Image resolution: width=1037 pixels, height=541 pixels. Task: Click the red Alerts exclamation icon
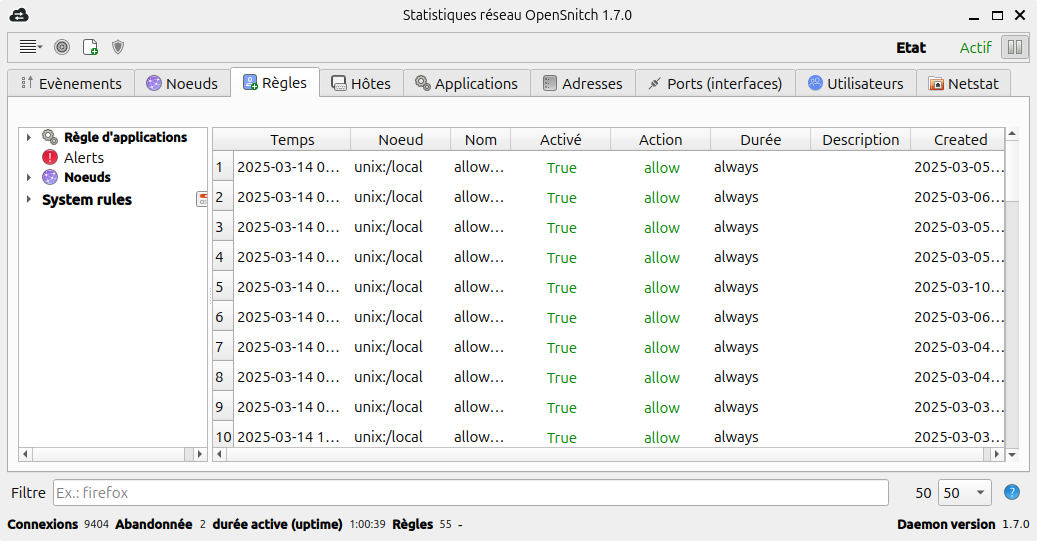50,157
